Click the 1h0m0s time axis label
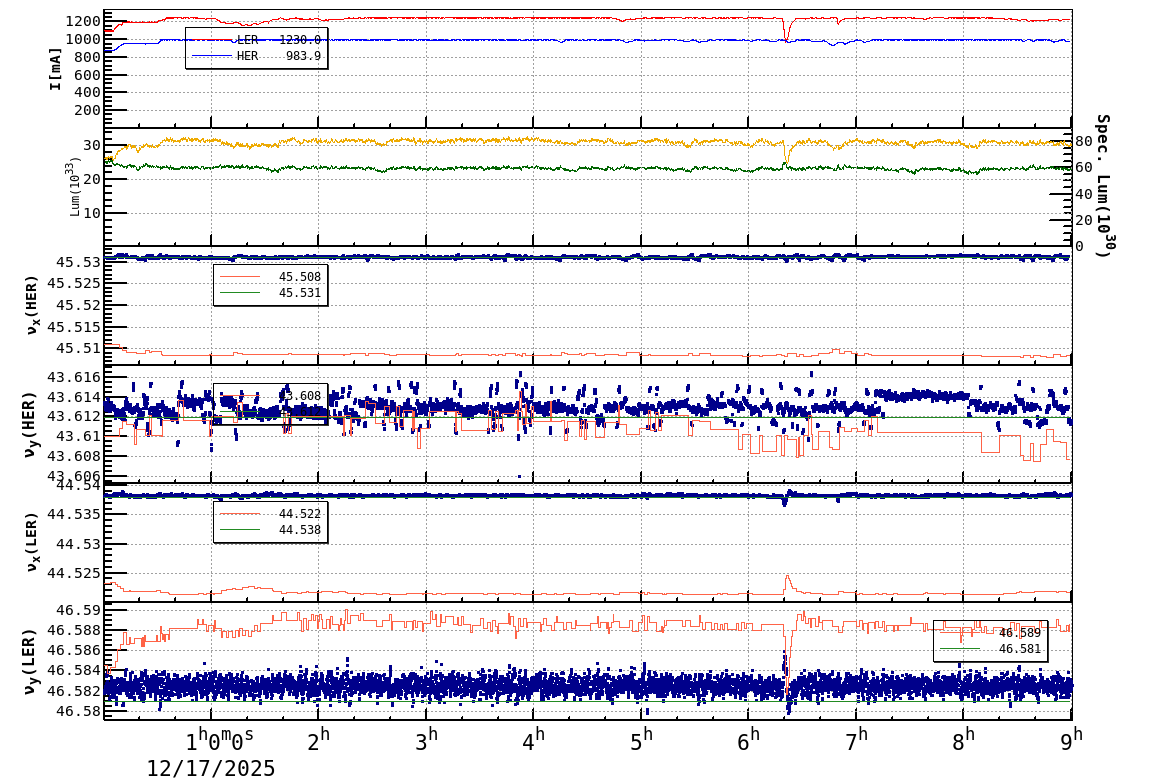This screenshot has height=782, width=1154. pos(220,741)
